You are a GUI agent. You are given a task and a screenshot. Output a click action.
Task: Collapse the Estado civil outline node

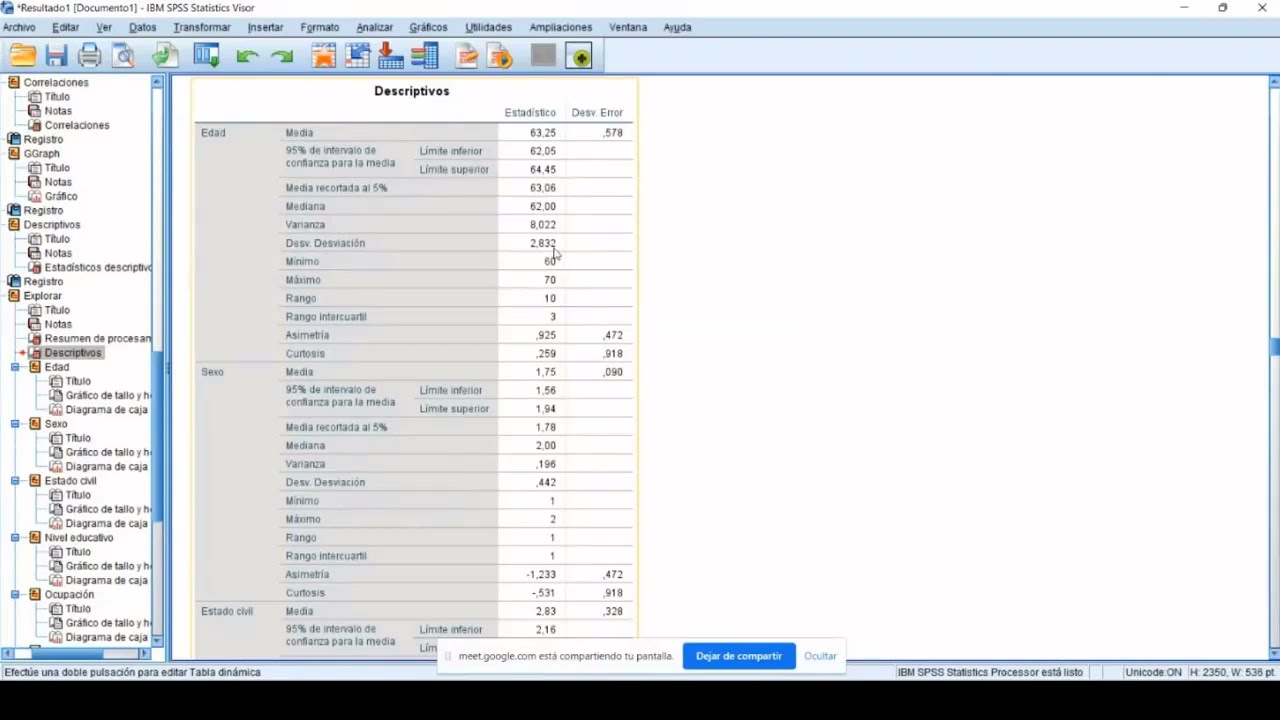tap(15, 481)
